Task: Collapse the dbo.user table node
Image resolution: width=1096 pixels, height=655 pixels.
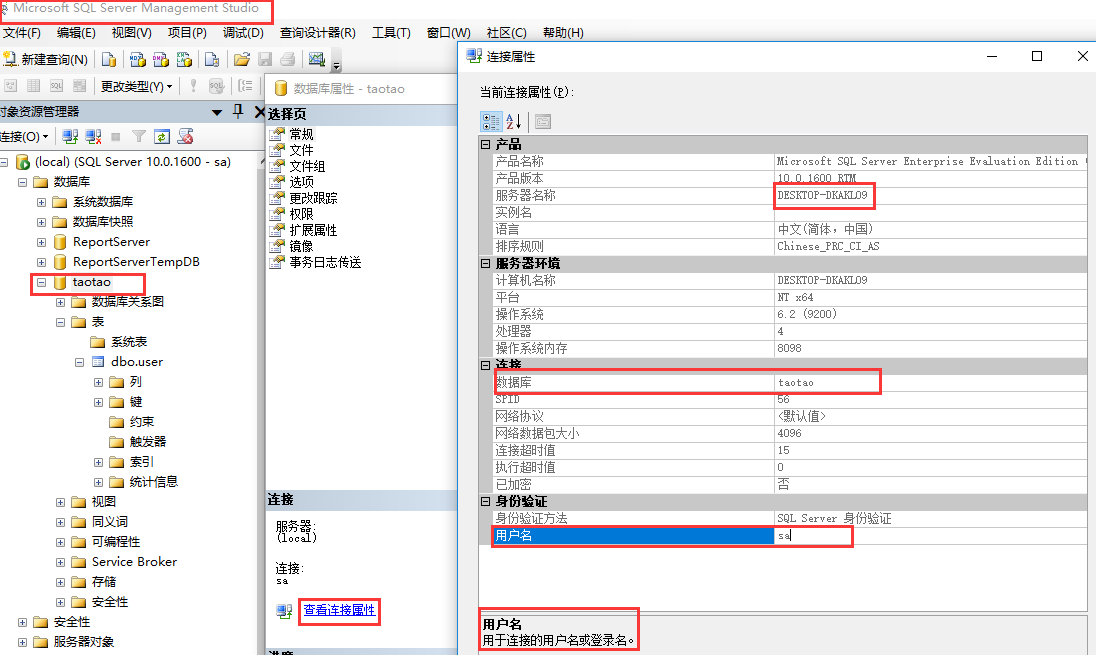Action: (x=79, y=362)
